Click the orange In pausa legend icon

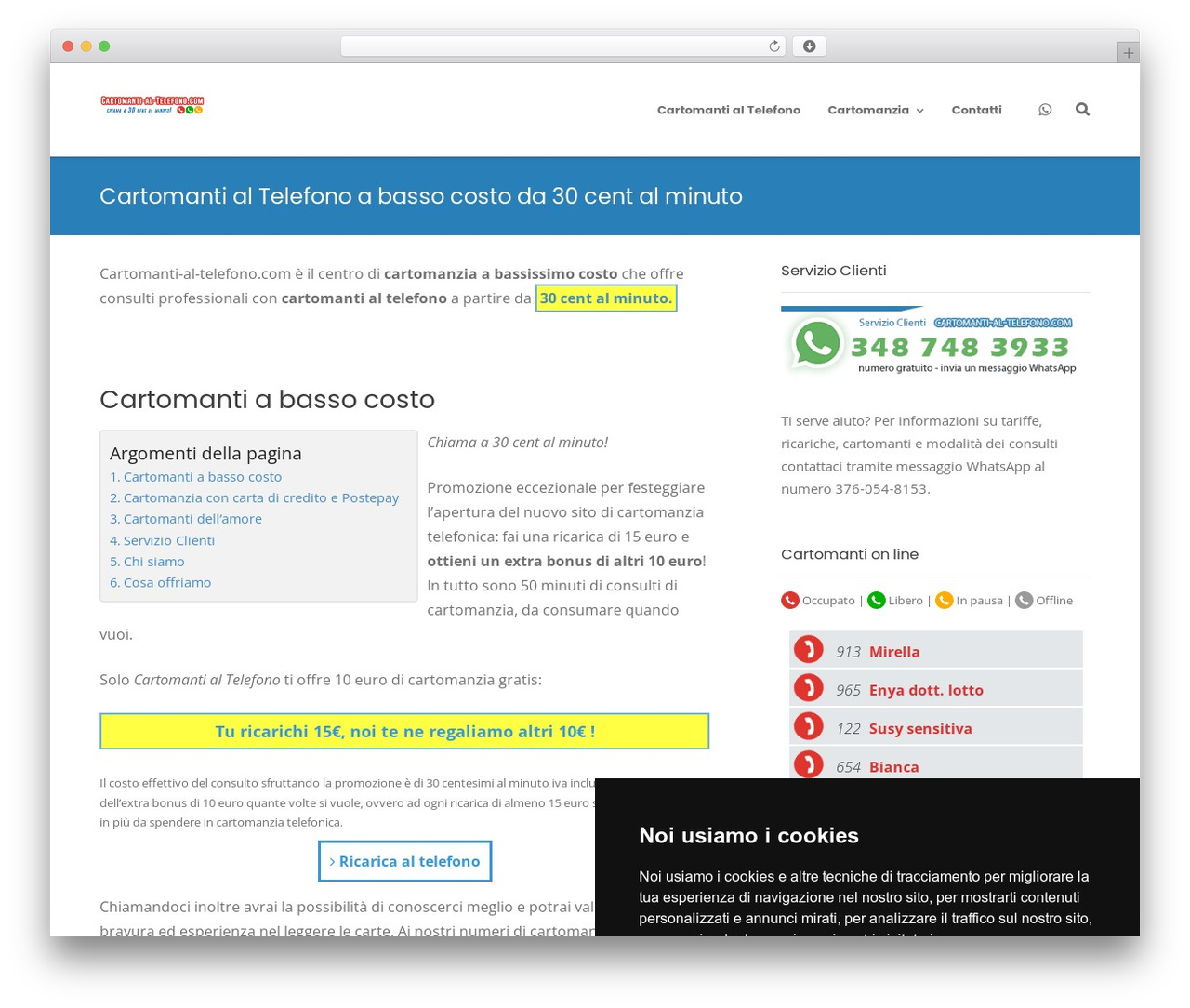(944, 601)
